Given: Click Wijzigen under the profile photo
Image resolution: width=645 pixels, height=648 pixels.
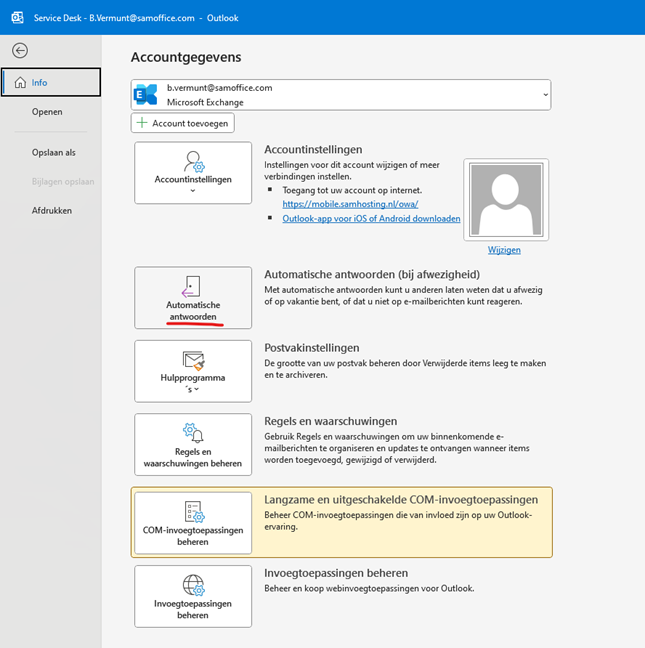Looking at the screenshot, I should (x=504, y=250).
